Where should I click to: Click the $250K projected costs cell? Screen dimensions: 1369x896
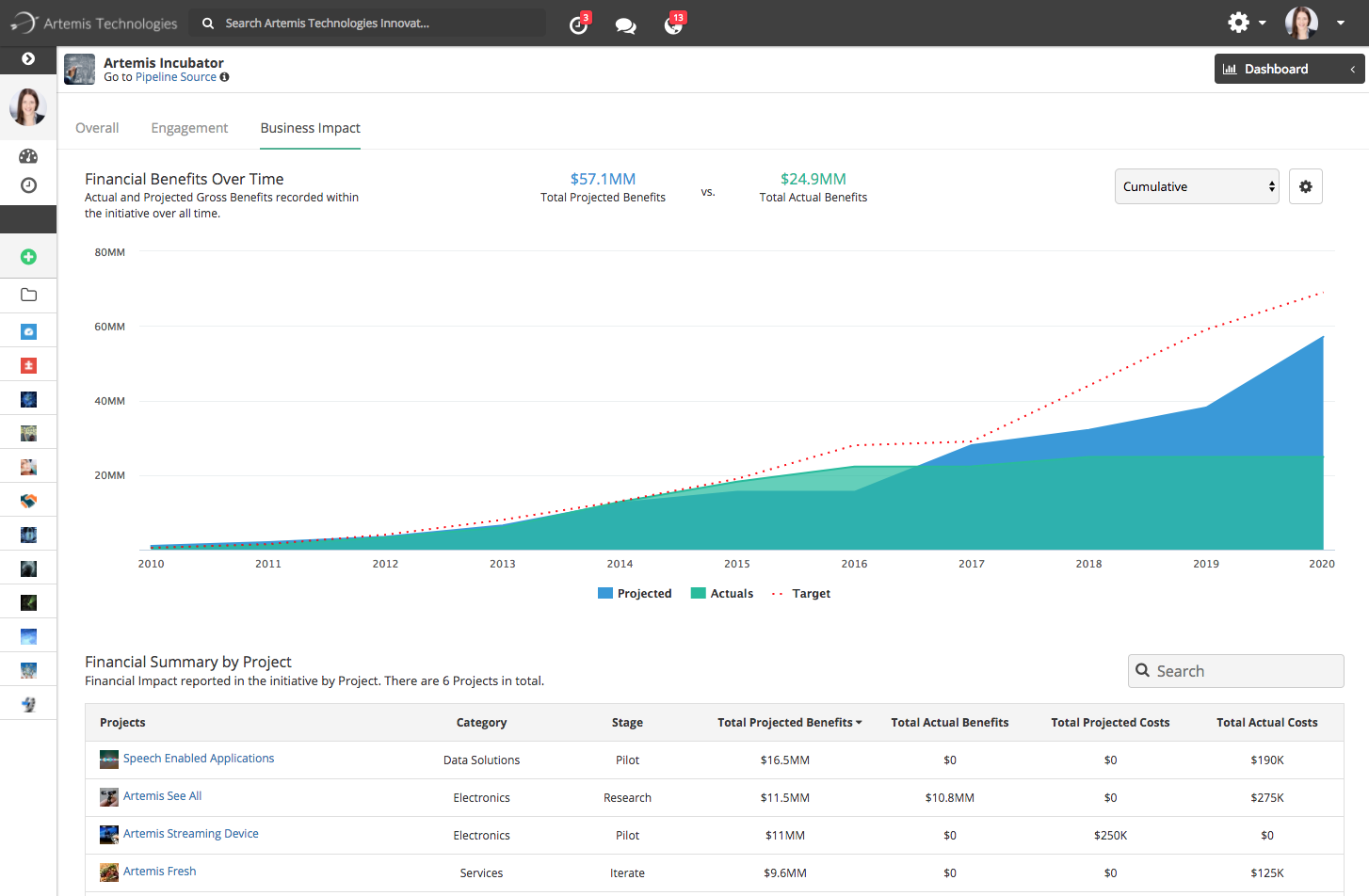pos(1110,836)
